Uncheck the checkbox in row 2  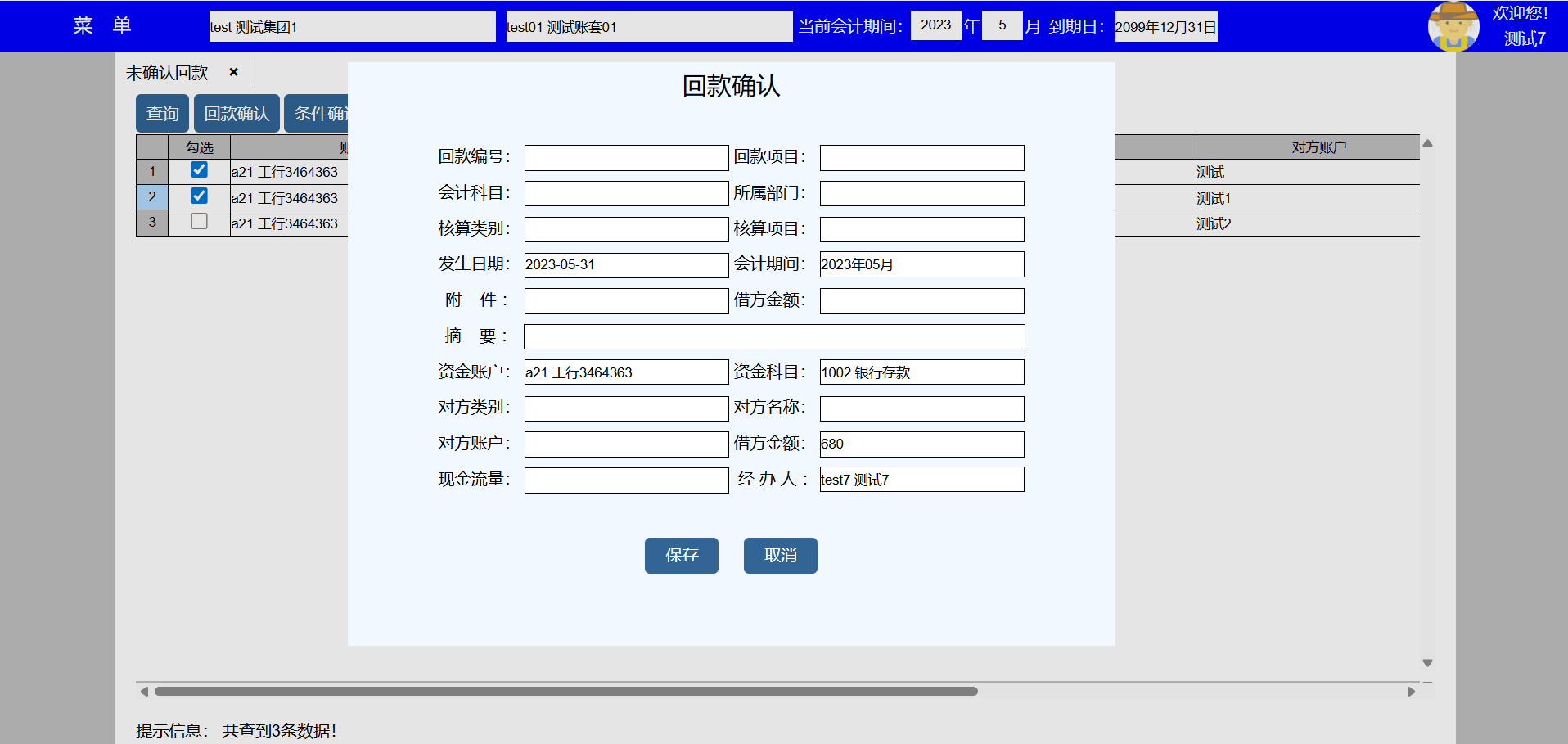tap(199, 196)
